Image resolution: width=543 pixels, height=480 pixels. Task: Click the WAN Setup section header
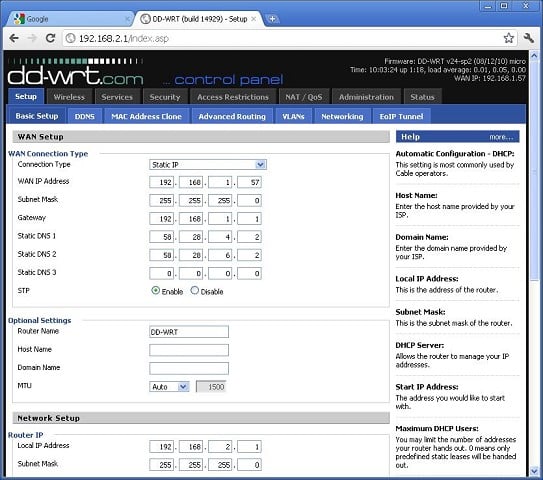point(201,137)
